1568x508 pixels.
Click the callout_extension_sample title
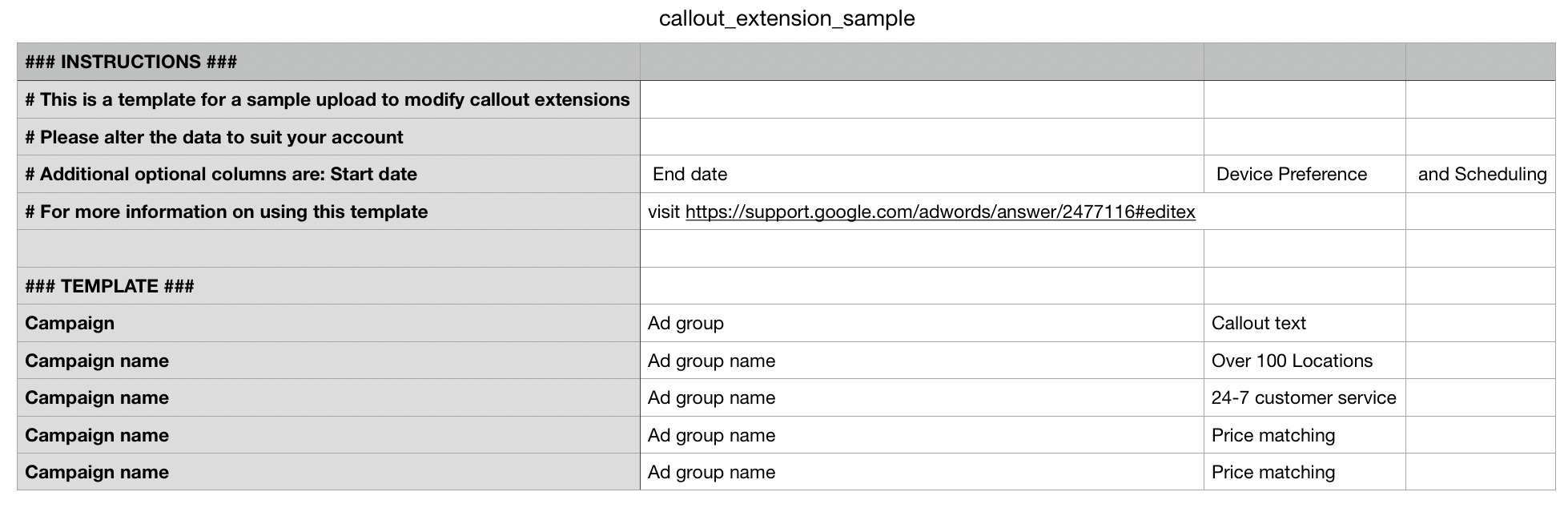point(786,18)
